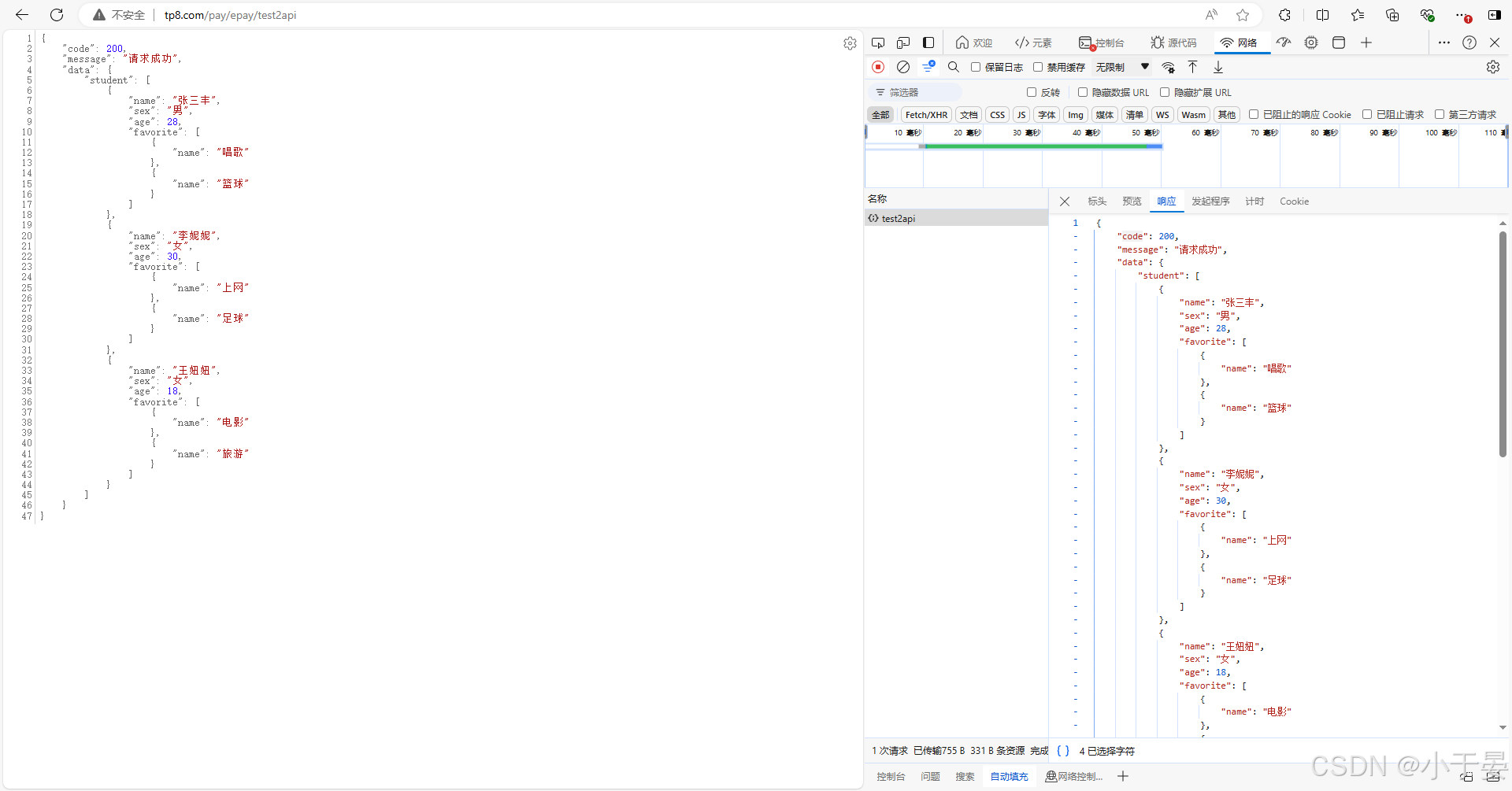This screenshot has width=1512, height=791.
Task: Select the 预览 request detail tab
Action: (x=1132, y=201)
